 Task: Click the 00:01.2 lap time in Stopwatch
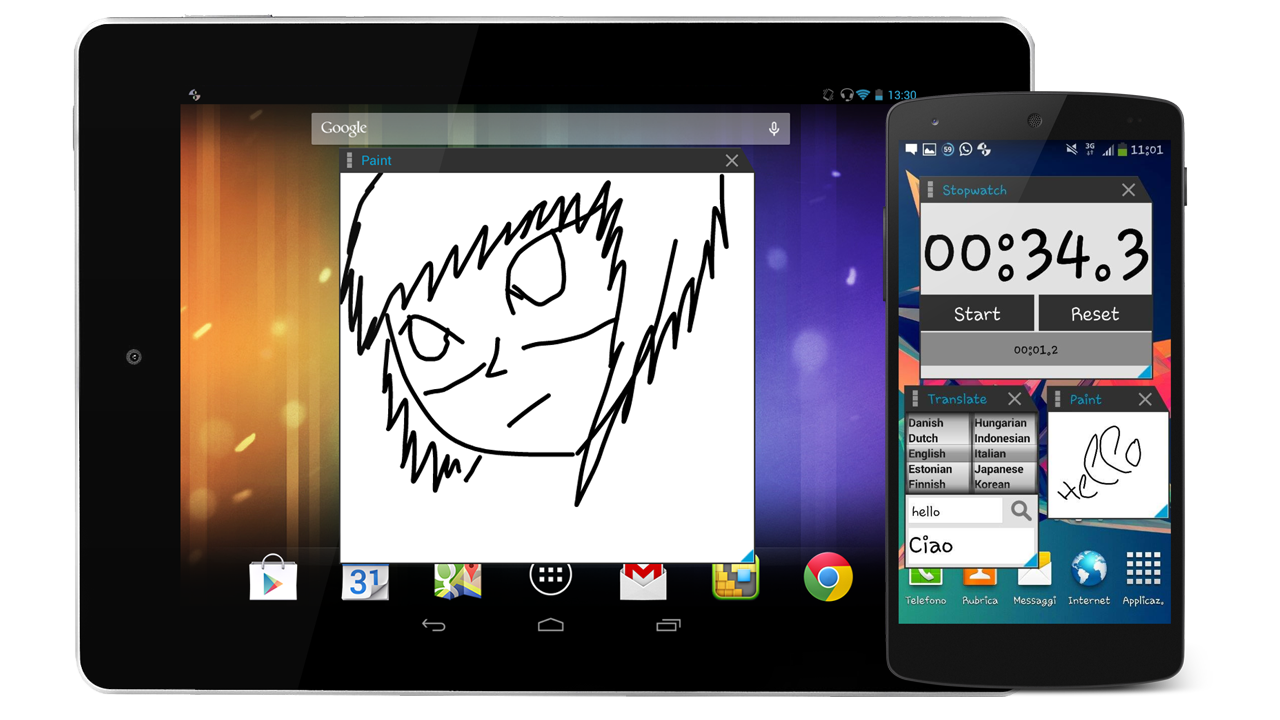coord(1036,350)
